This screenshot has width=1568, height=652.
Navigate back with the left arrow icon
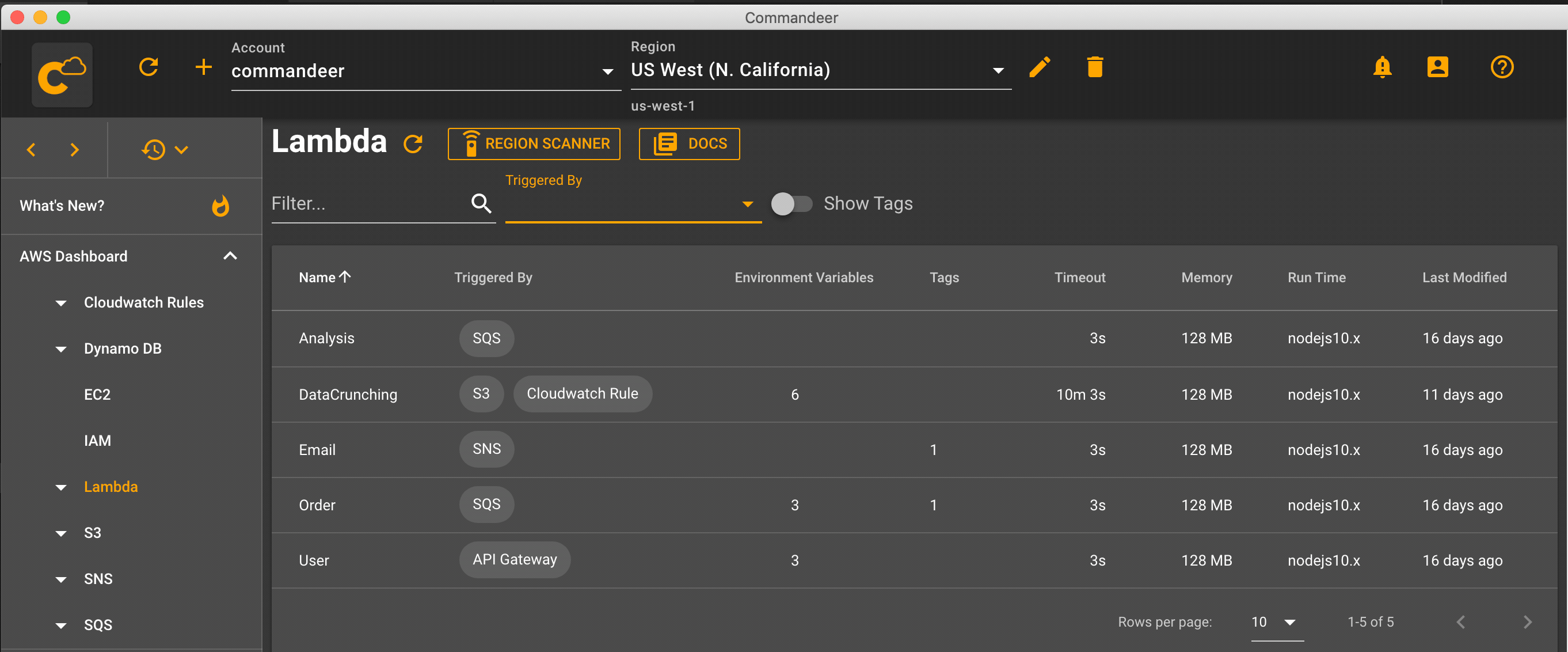point(32,149)
